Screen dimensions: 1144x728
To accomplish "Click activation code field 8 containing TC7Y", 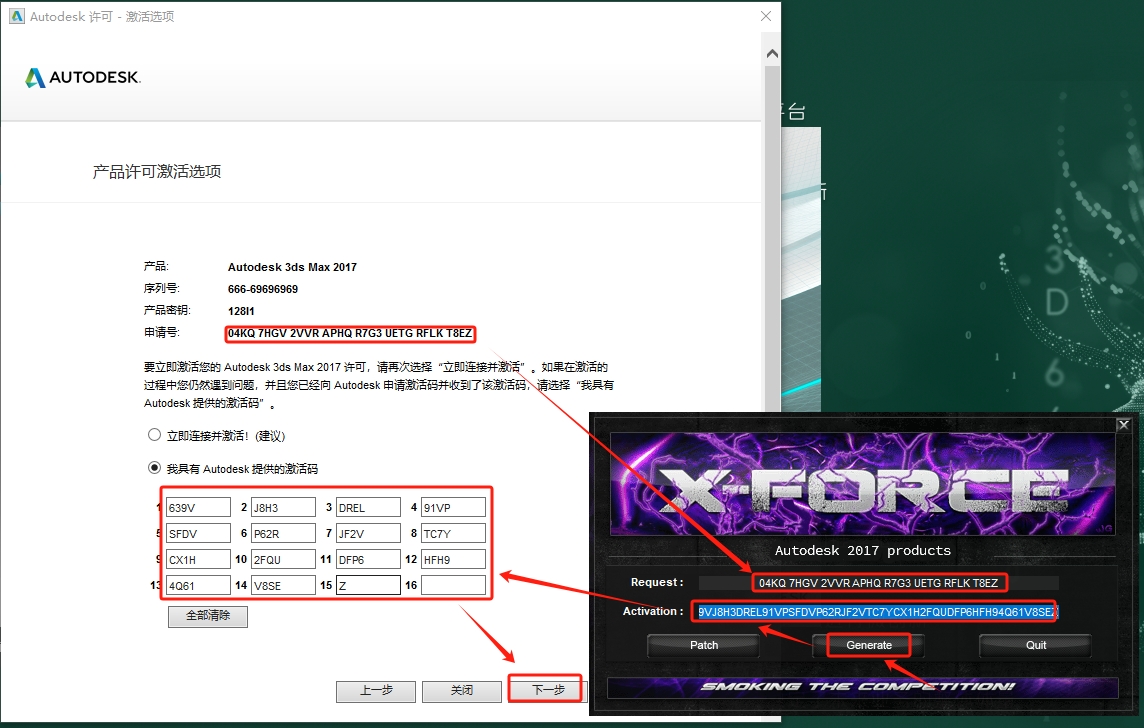I will (453, 533).
